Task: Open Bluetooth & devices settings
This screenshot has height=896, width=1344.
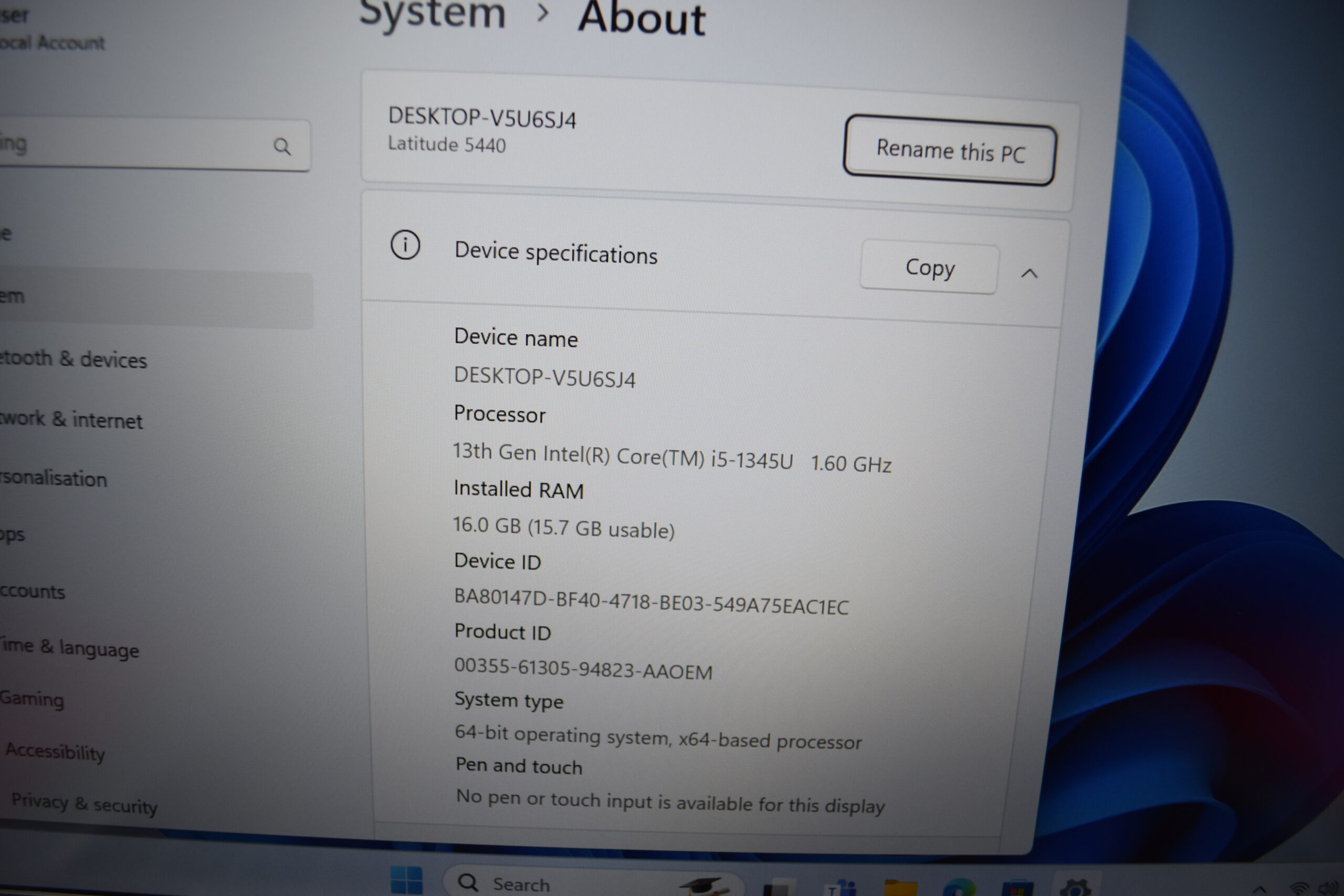Action: click(73, 360)
